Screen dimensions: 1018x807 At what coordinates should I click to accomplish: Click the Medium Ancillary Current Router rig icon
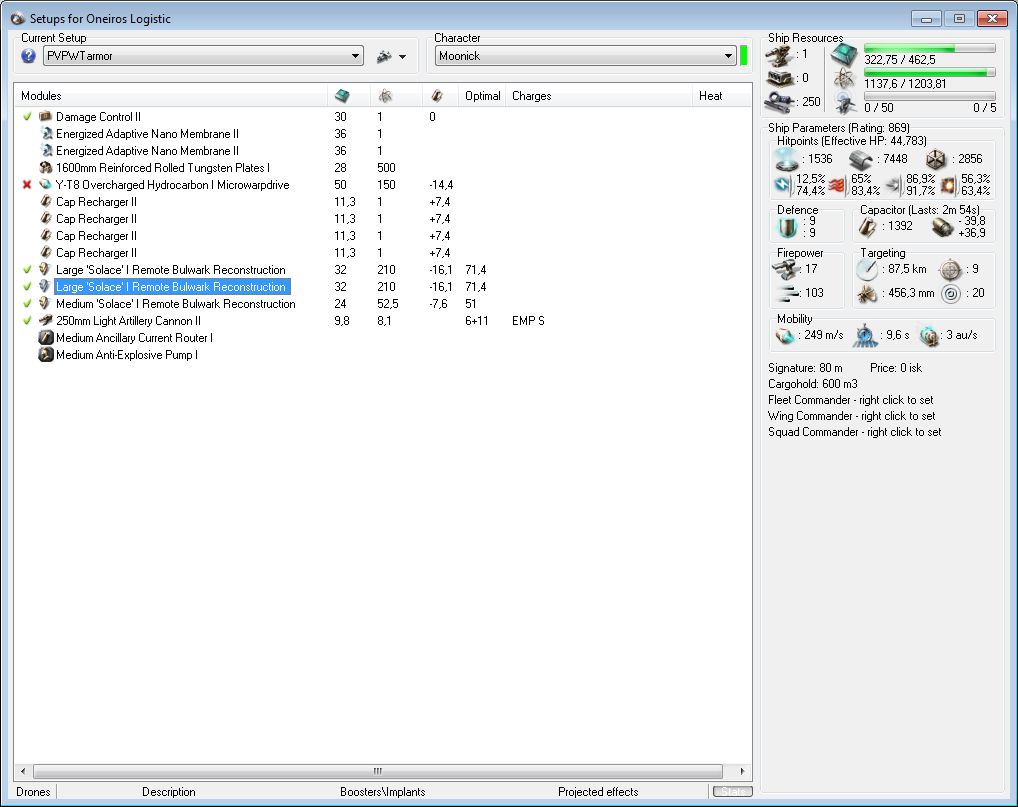(45, 338)
